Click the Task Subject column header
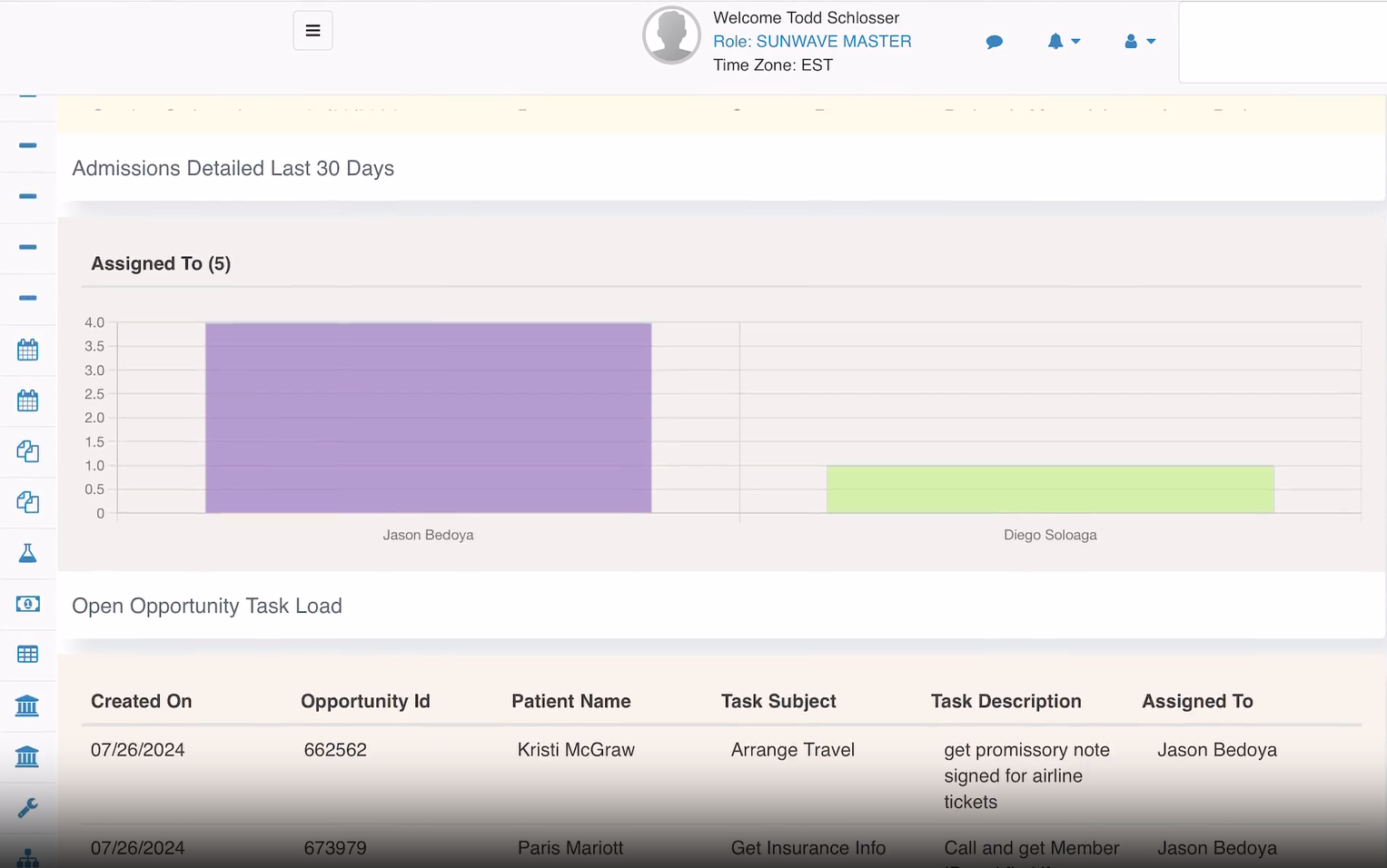The image size is (1387, 868). [778, 701]
